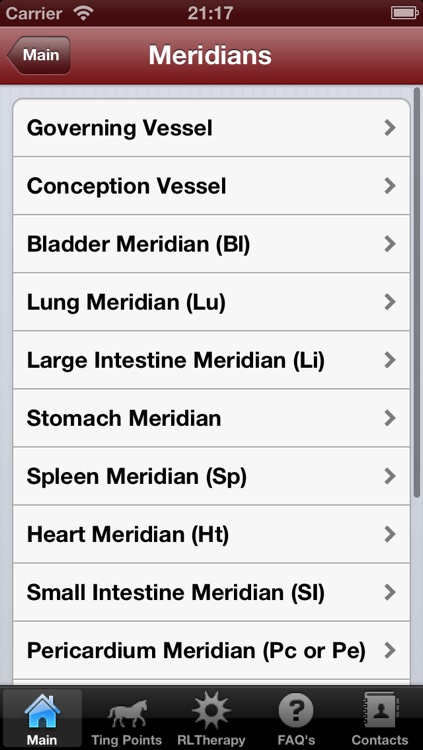The height and width of the screenshot is (750, 423).
Task: Click the vertical scrollbar indicator
Action: [x=417, y=293]
